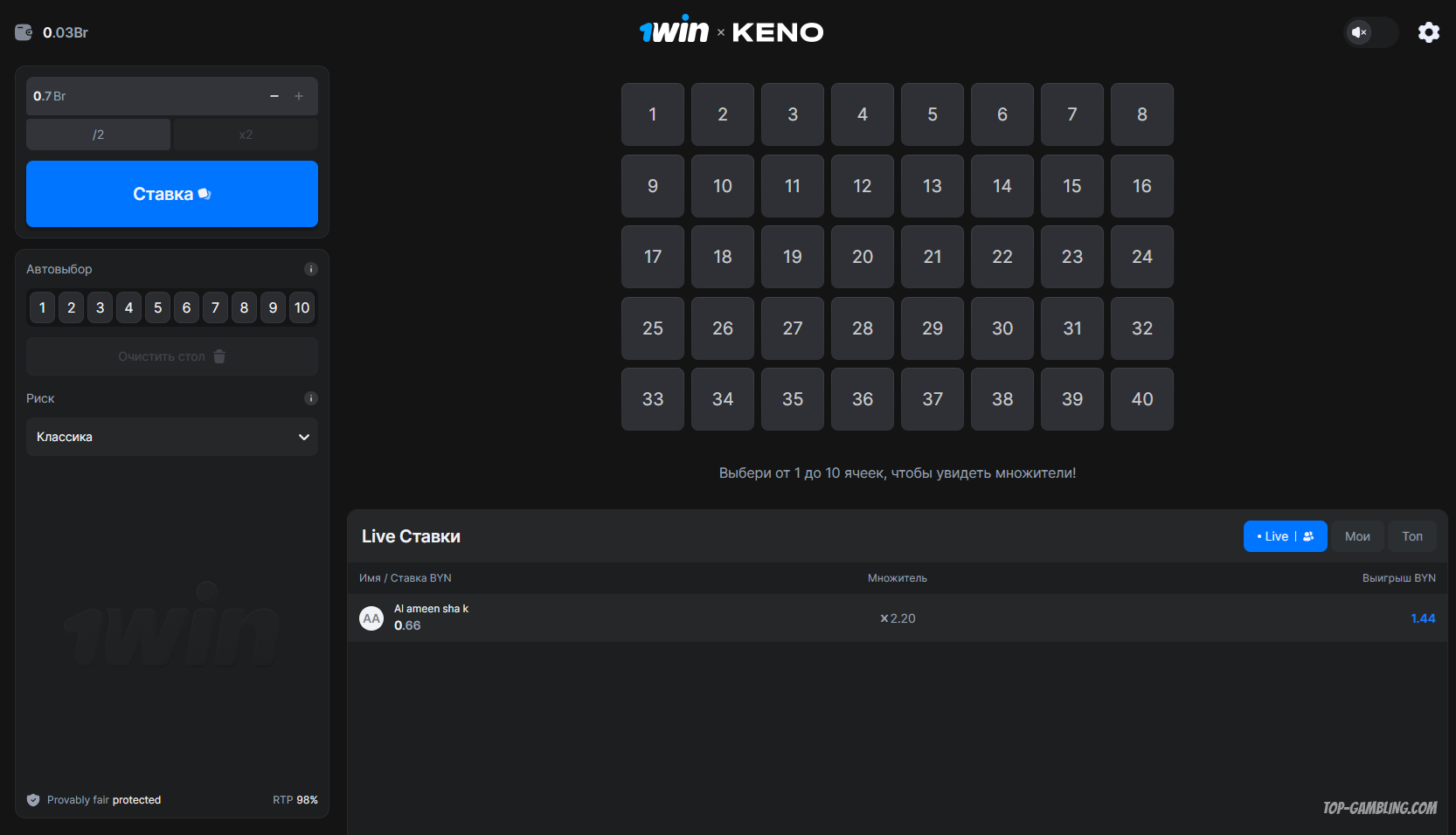This screenshot has height=835, width=1456.
Task: Select keno cell number 33
Action: tap(653, 399)
